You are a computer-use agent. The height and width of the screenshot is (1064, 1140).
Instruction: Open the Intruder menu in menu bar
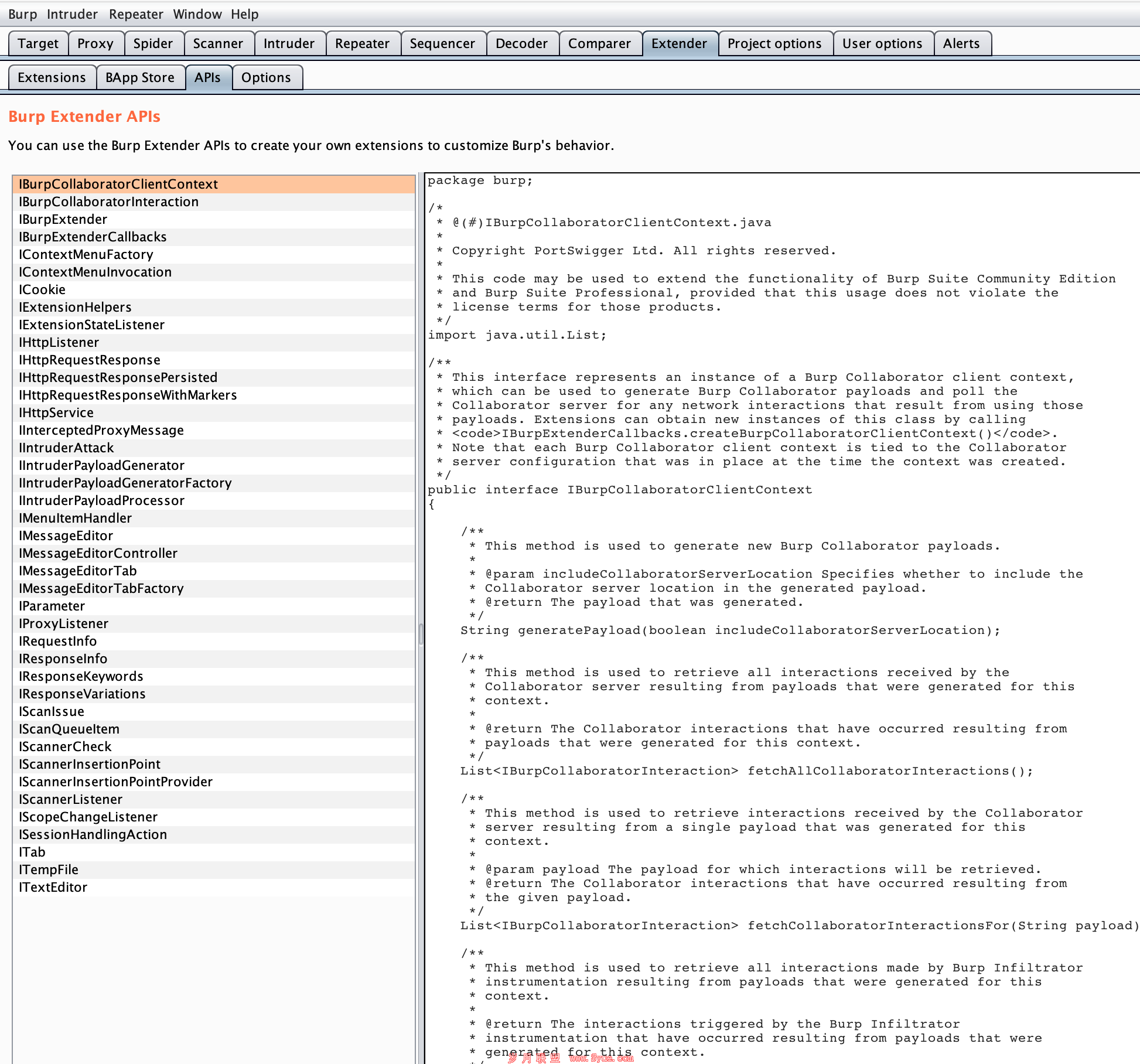coord(72,14)
